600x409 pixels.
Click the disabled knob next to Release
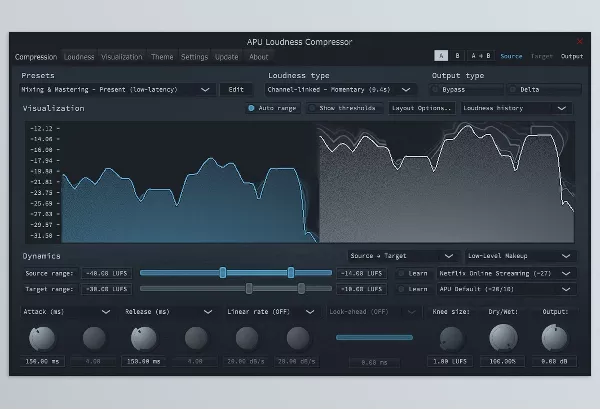click(196, 339)
